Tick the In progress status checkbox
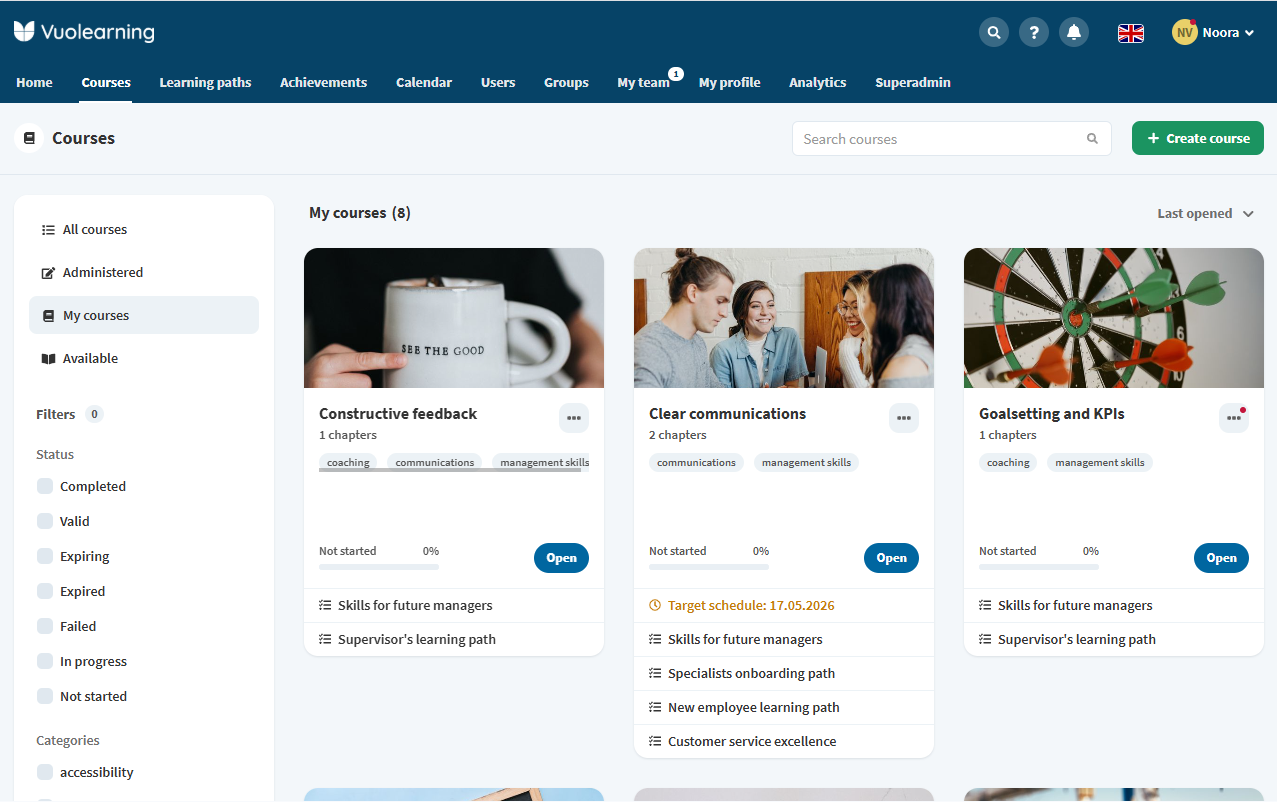Image resolution: width=1277 pixels, height=802 pixels. (45, 661)
